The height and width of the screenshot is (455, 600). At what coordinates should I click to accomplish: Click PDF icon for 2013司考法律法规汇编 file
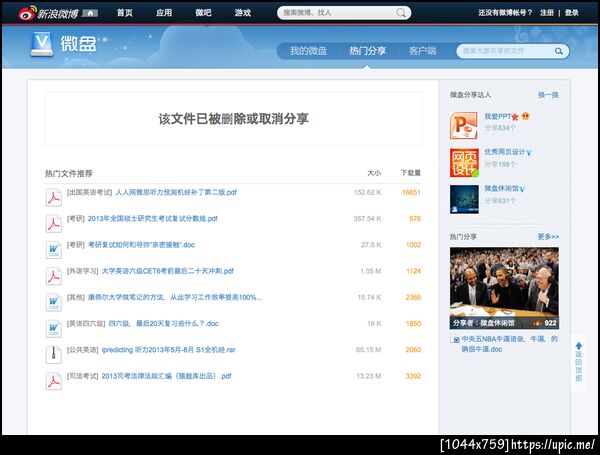point(54,381)
